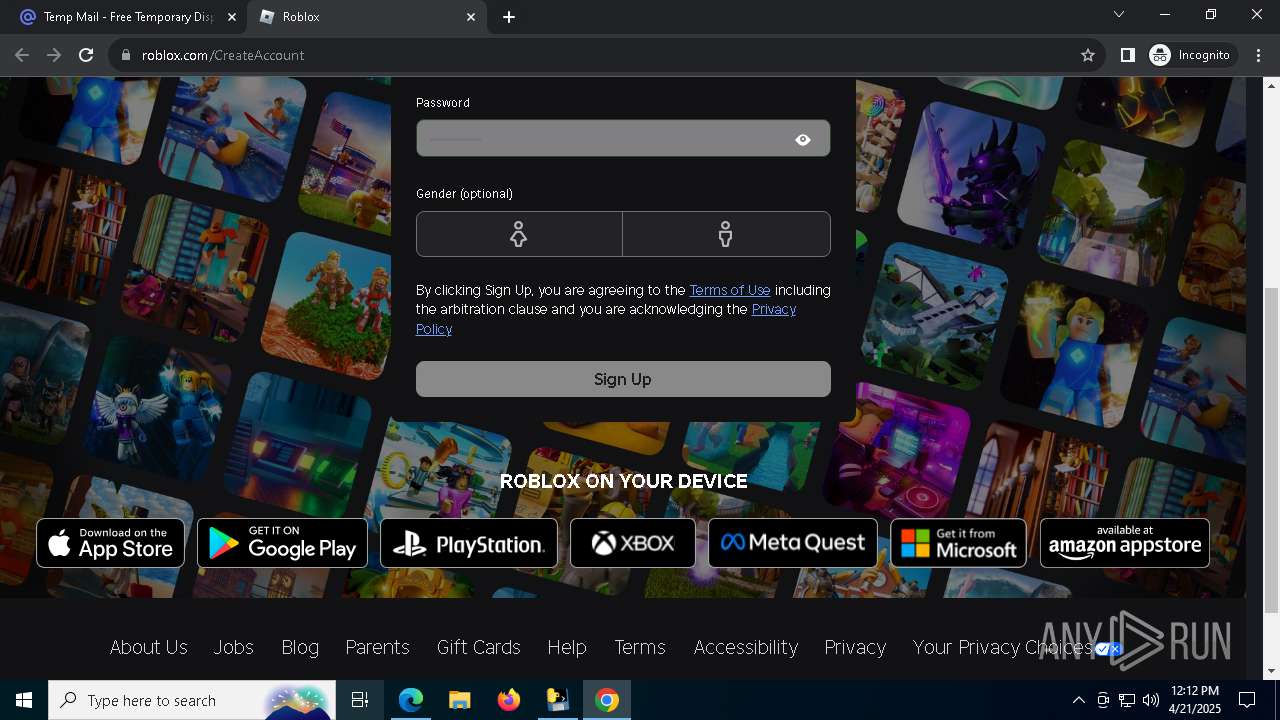Viewport: 1280px width, 720px height.
Task: Bookmark this page with the star
Action: 1088,55
